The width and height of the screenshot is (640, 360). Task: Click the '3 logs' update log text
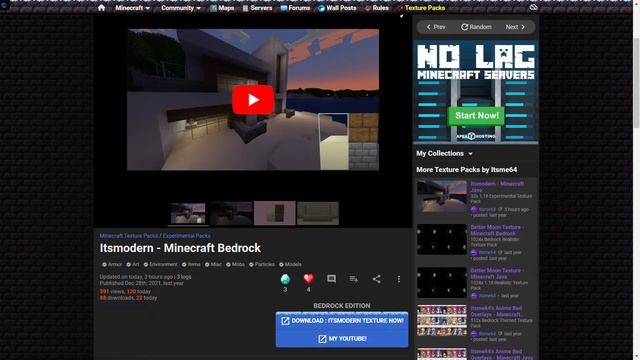[184, 277]
